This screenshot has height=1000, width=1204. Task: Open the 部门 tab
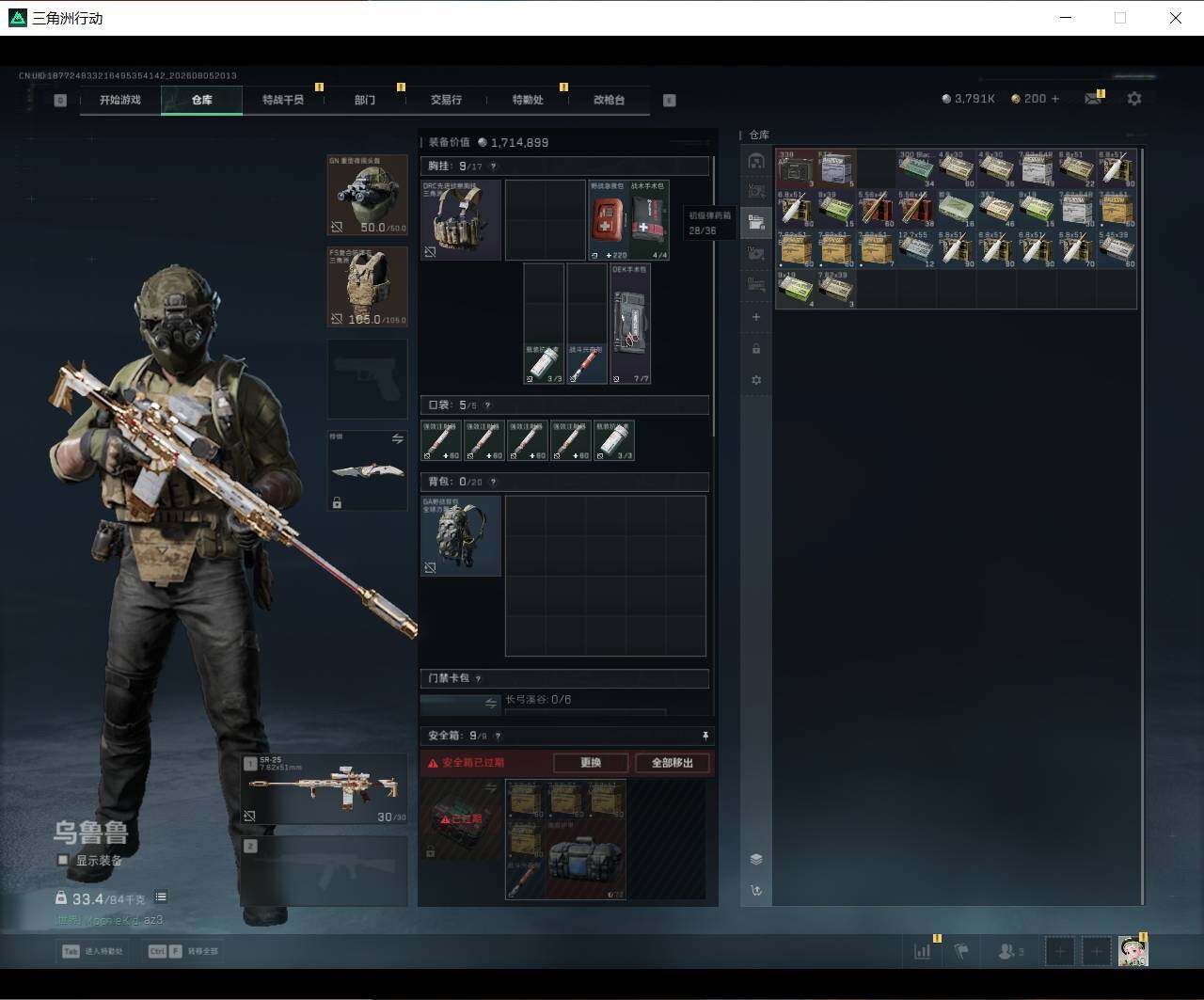click(365, 100)
